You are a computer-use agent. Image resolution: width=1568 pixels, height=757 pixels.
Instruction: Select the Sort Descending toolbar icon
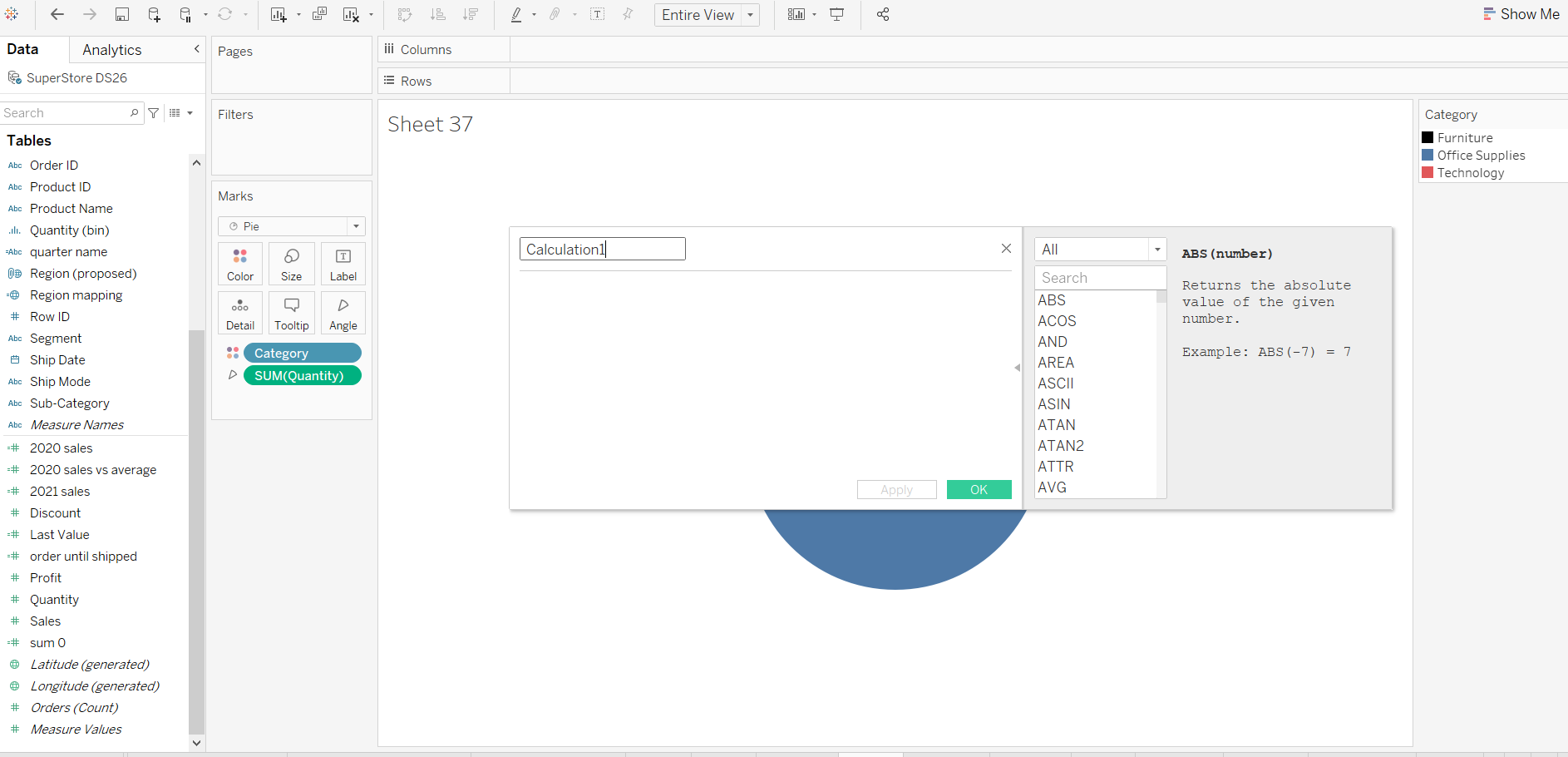471,14
